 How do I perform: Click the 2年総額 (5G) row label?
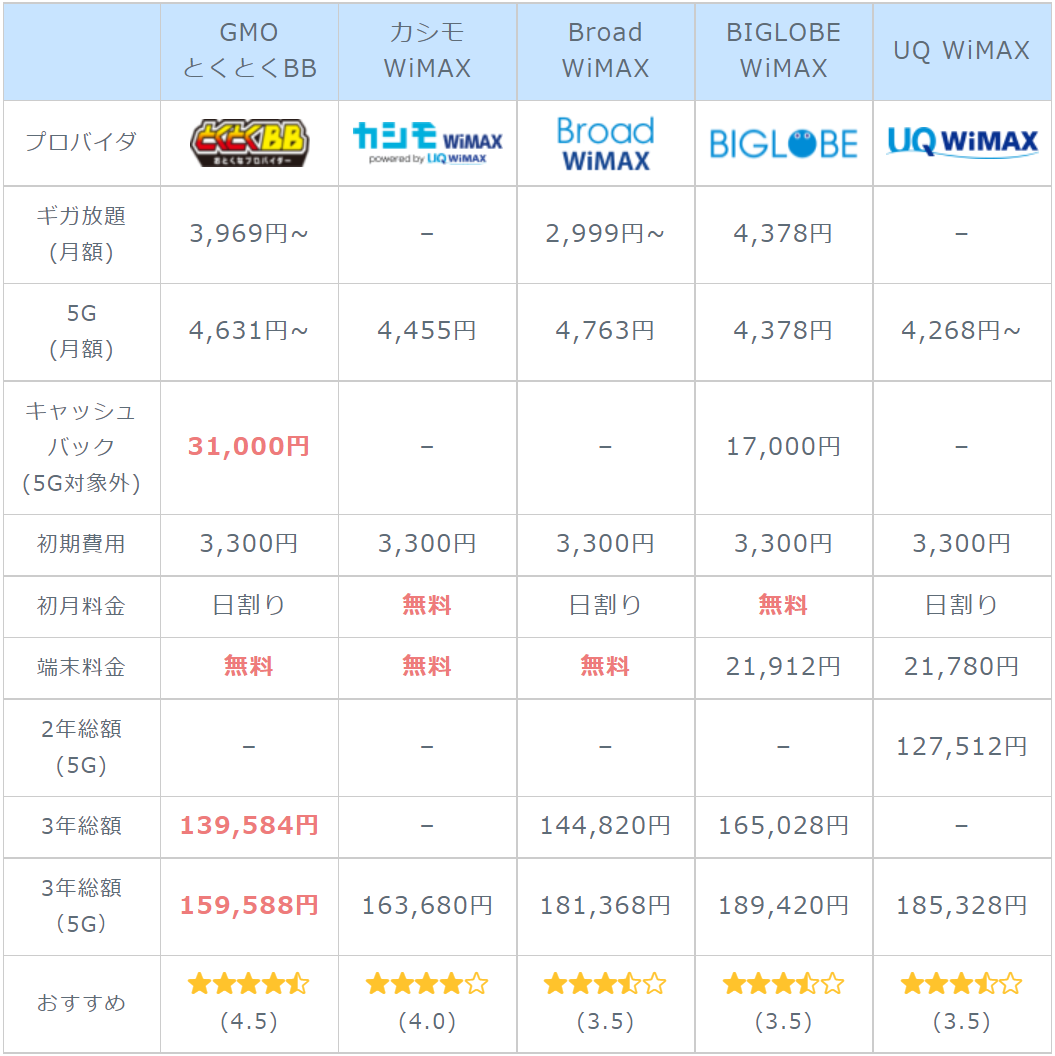[81, 747]
